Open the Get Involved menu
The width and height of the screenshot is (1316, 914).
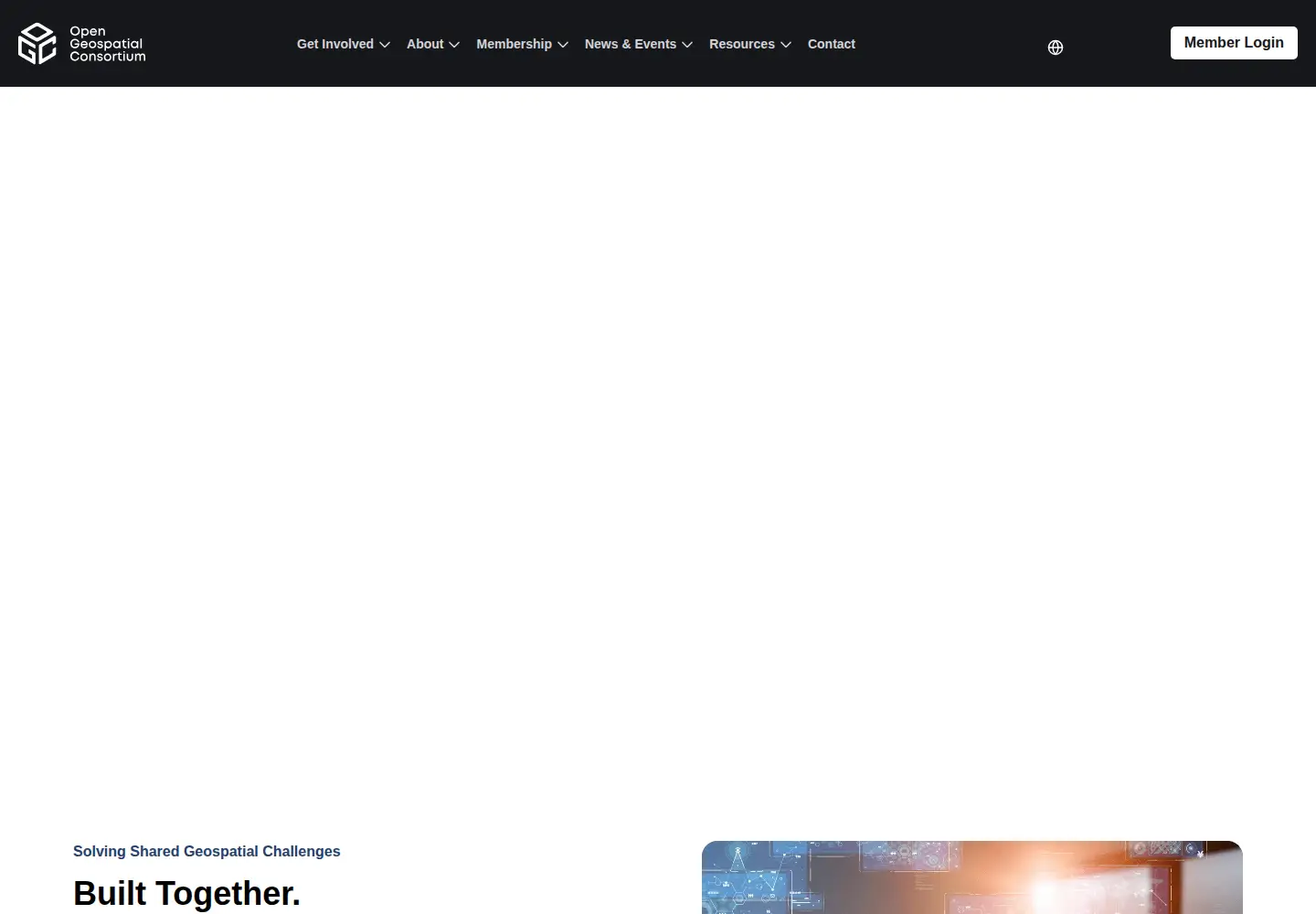point(335,44)
